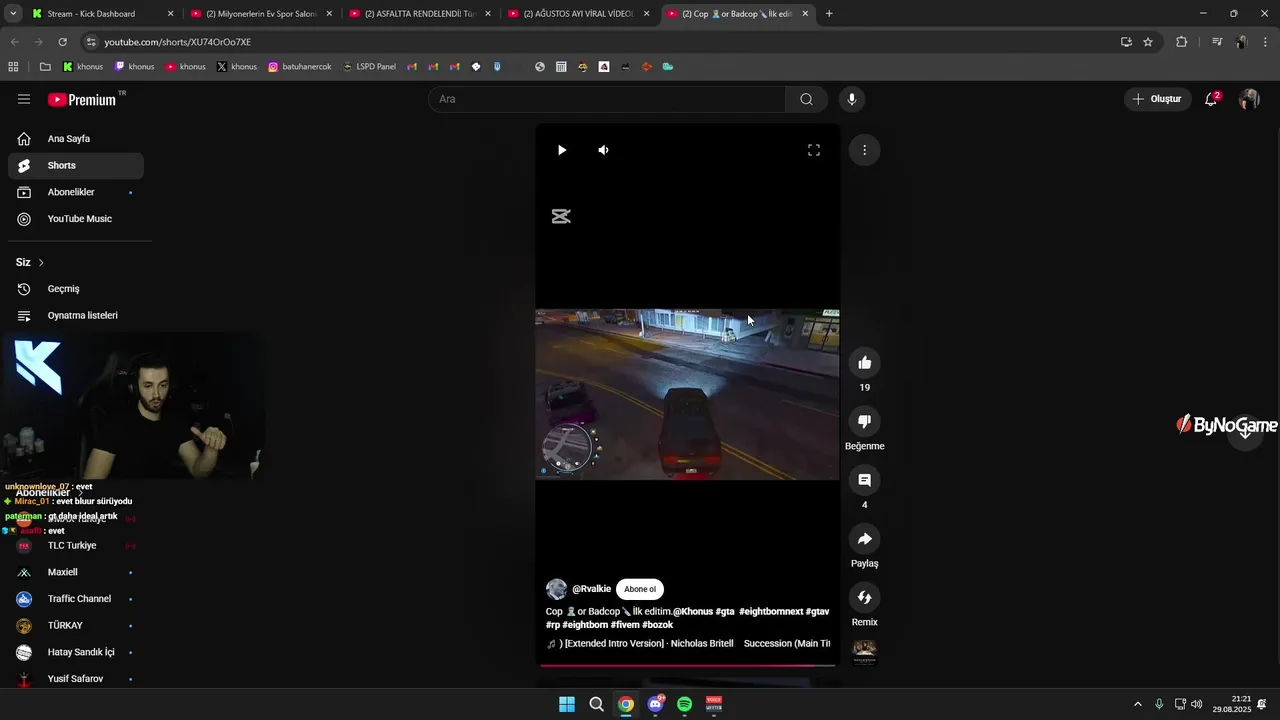The image size is (1280, 720).
Task: Open Hatay Sandık İçi channel
Action: [76, 652]
